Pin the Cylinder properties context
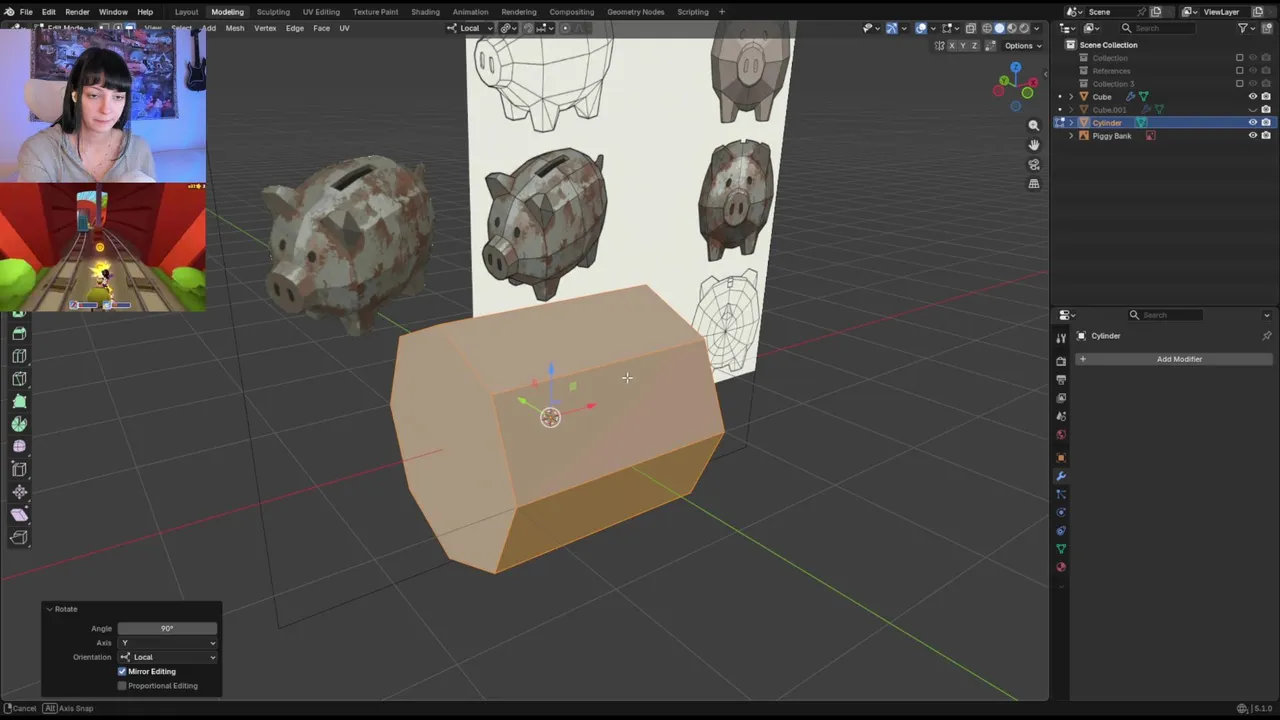This screenshot has width=1280, height=720. pyautogui.click(x=1266, y=336)
